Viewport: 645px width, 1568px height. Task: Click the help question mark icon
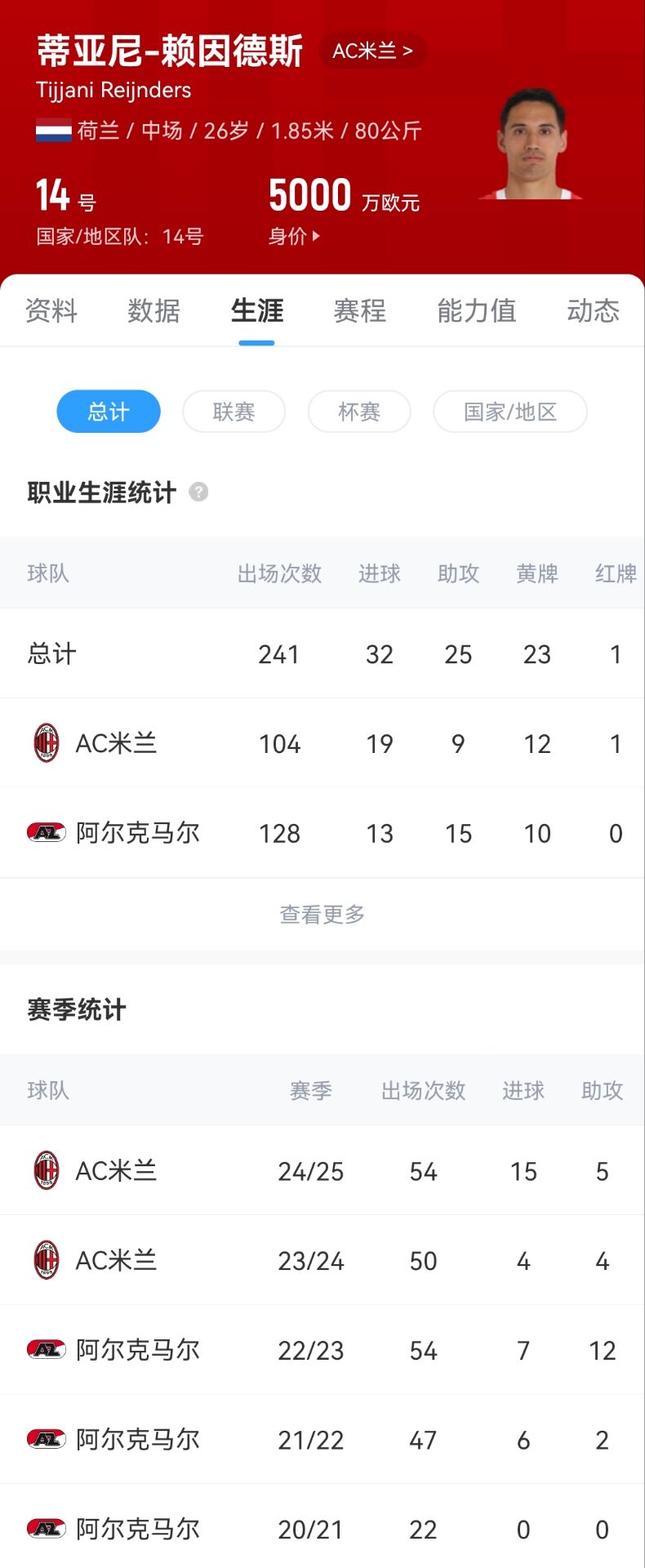[198, 492]
